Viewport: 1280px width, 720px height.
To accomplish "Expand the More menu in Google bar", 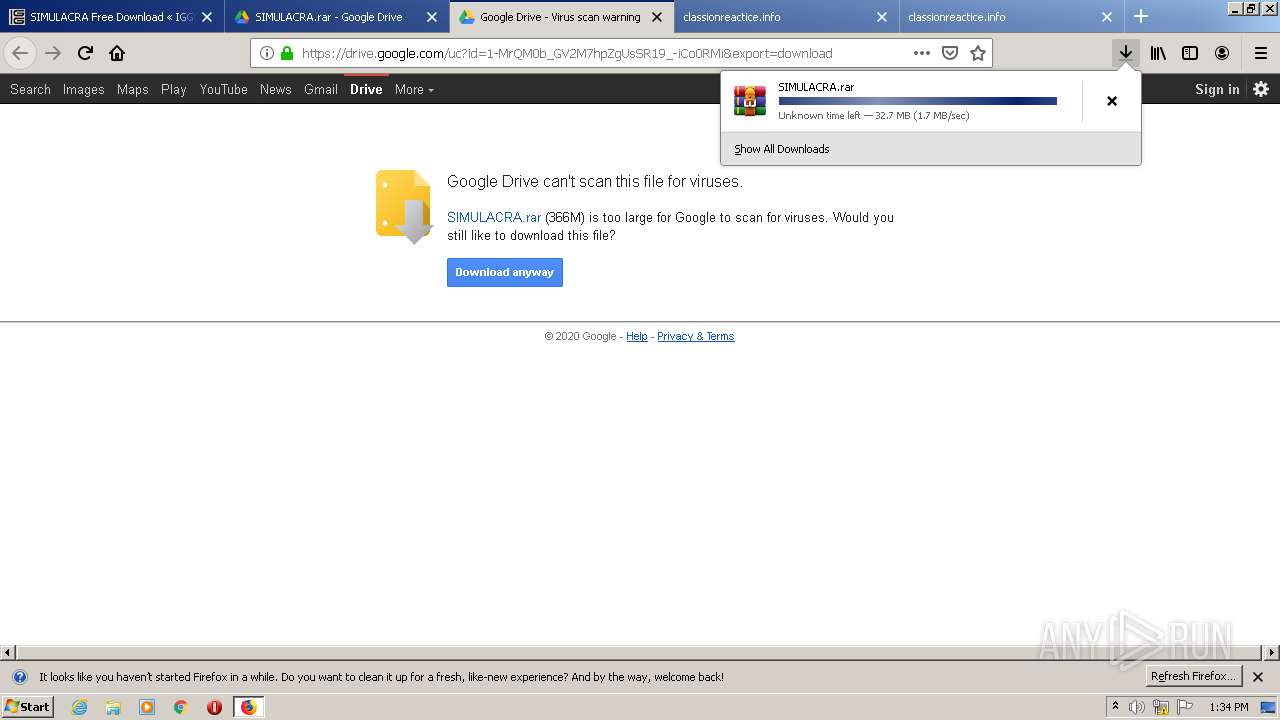I will [414, 89].
